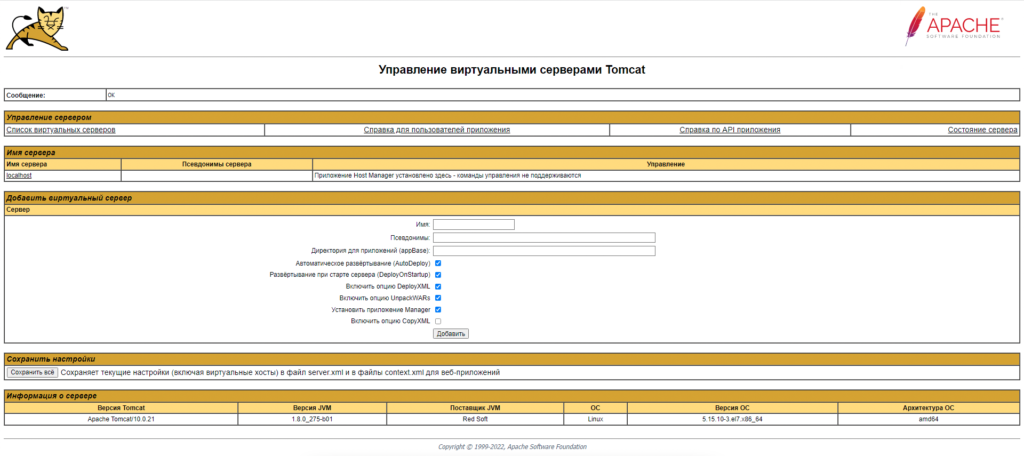Click the Управление column header

[x=666, y=164]
